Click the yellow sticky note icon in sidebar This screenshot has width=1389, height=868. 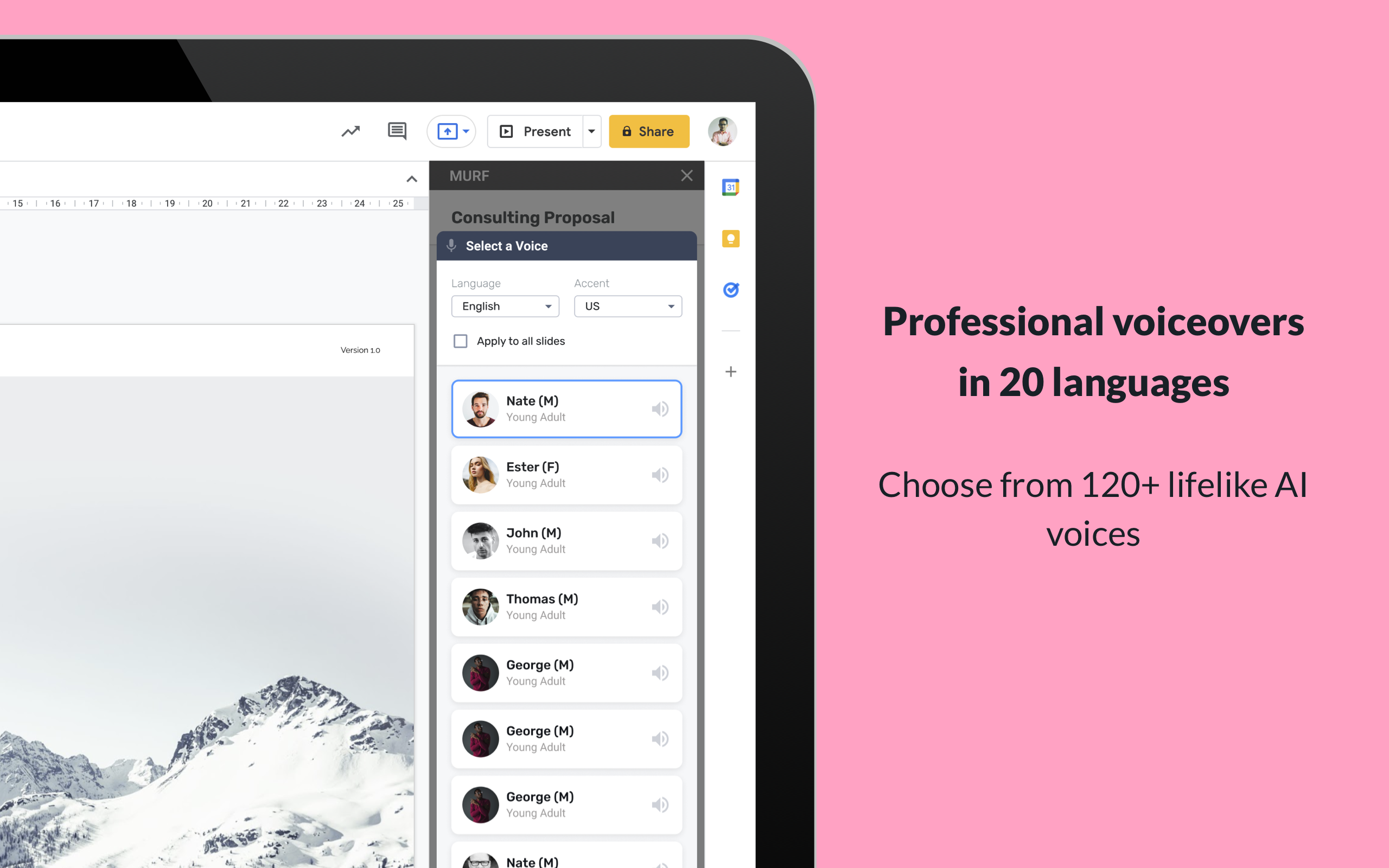tap(731, 238)
